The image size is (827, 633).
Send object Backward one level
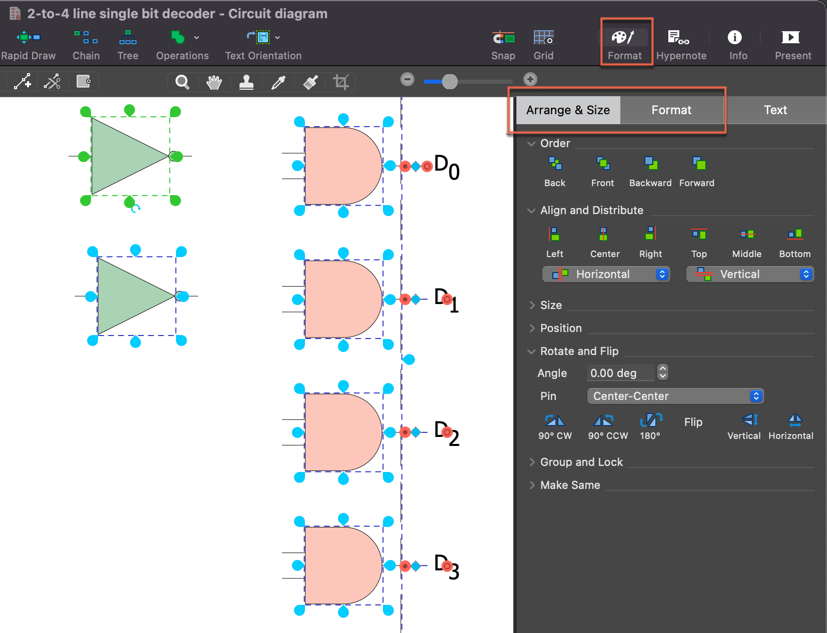click(x=650, y=172)
